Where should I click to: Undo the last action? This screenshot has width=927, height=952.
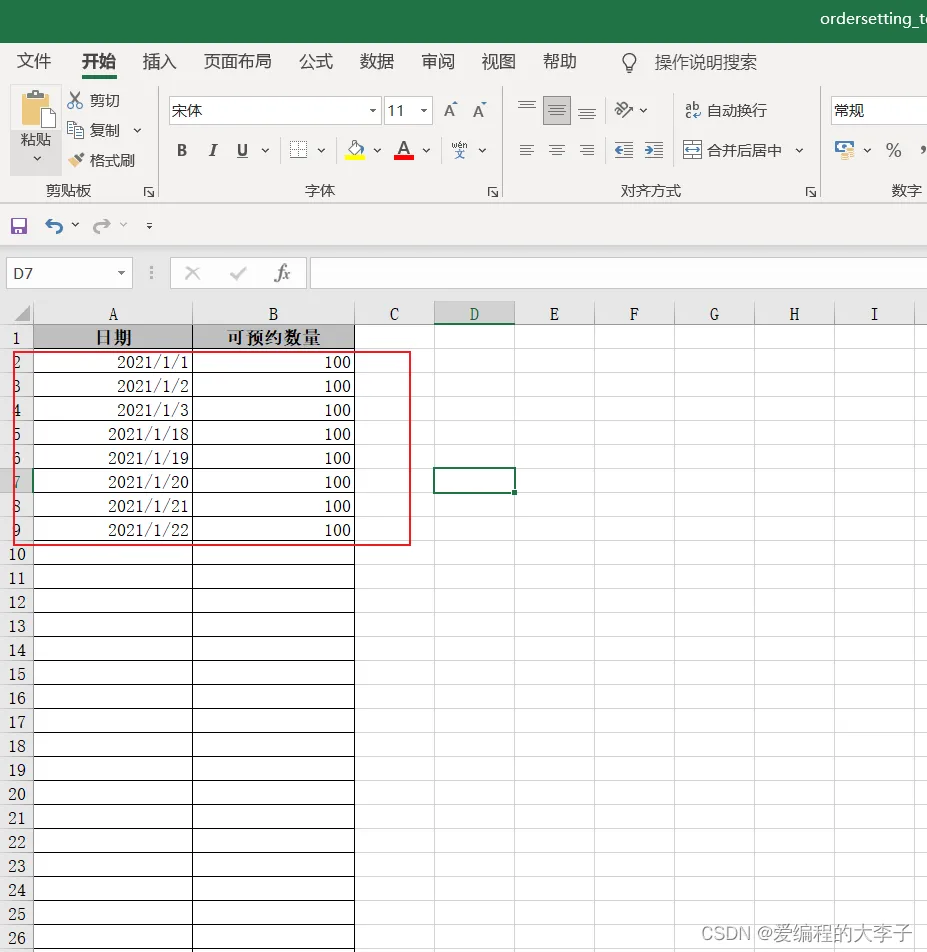54,226
